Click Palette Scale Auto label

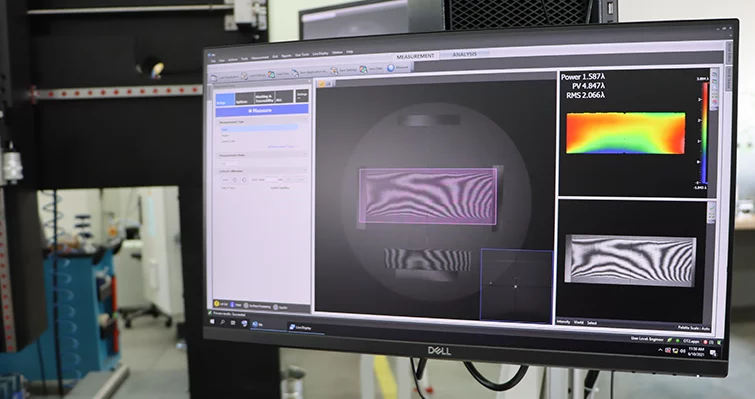tap(693, 328)
